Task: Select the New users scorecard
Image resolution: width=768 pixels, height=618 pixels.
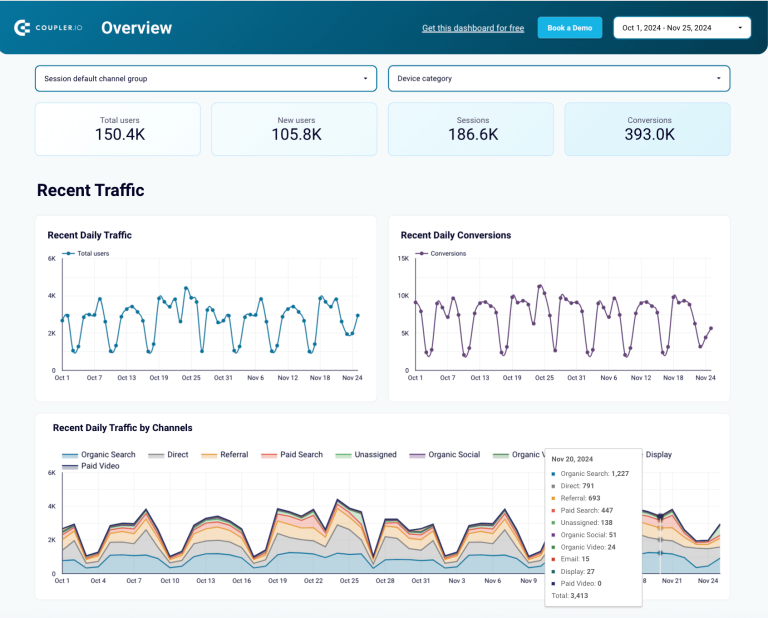Action: 296,129
